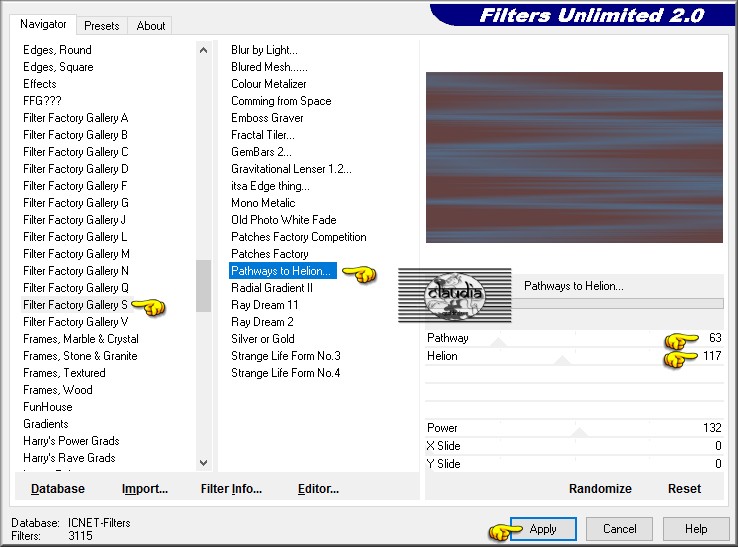Click the Power slider handle
Image resolution: width=738 pixels, height=547 pixels.
click(579, 432)
